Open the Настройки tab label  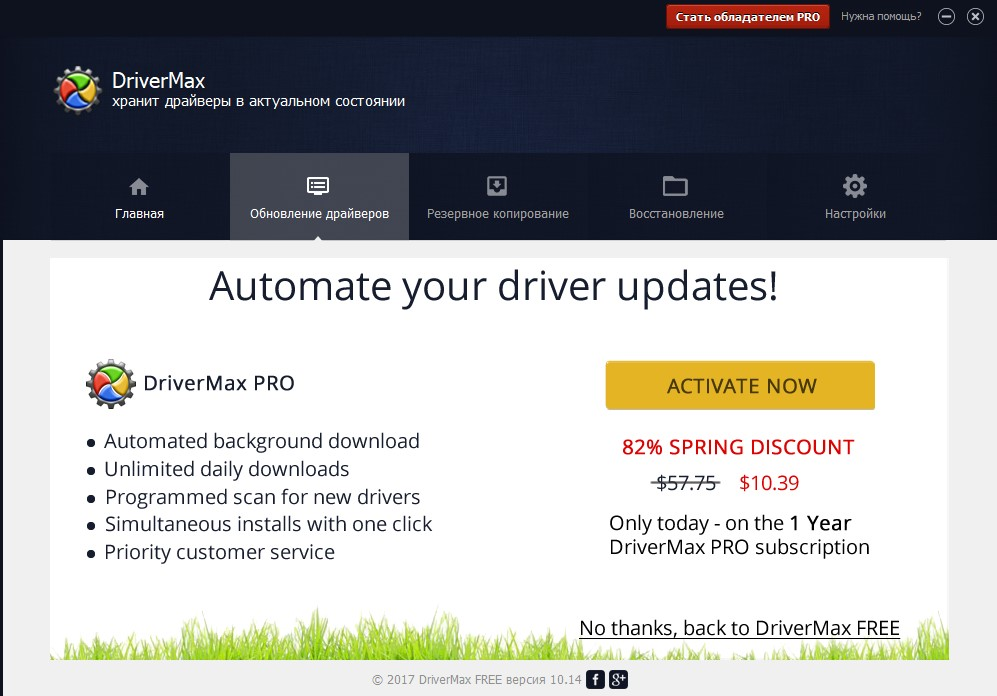point(855,214)
